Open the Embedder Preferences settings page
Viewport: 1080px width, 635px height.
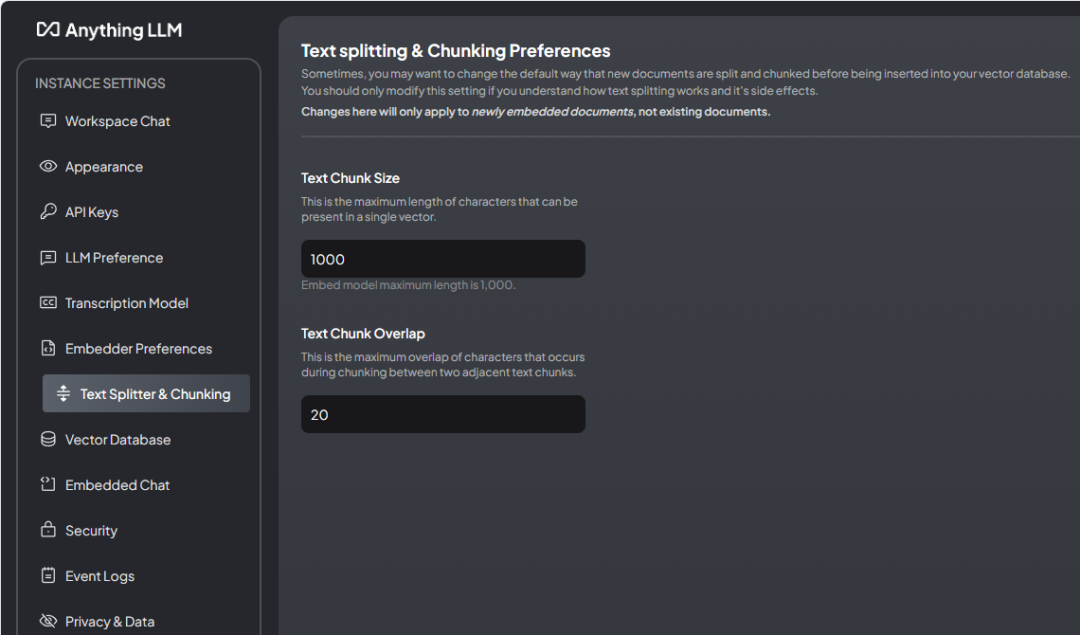click(x=138, y=349)
